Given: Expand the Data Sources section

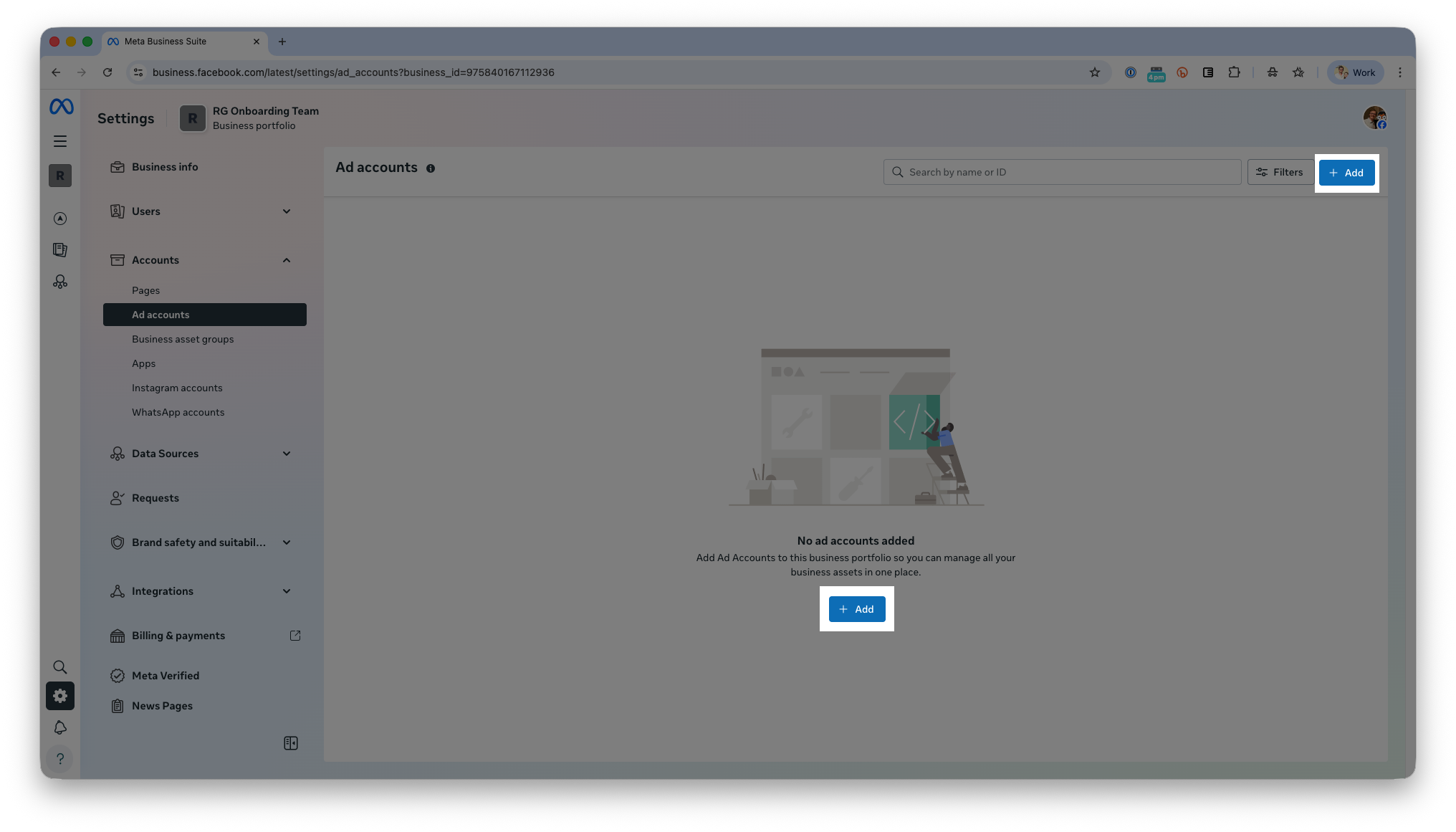Looking at the screenshot, I should click(x=287, y=454).
